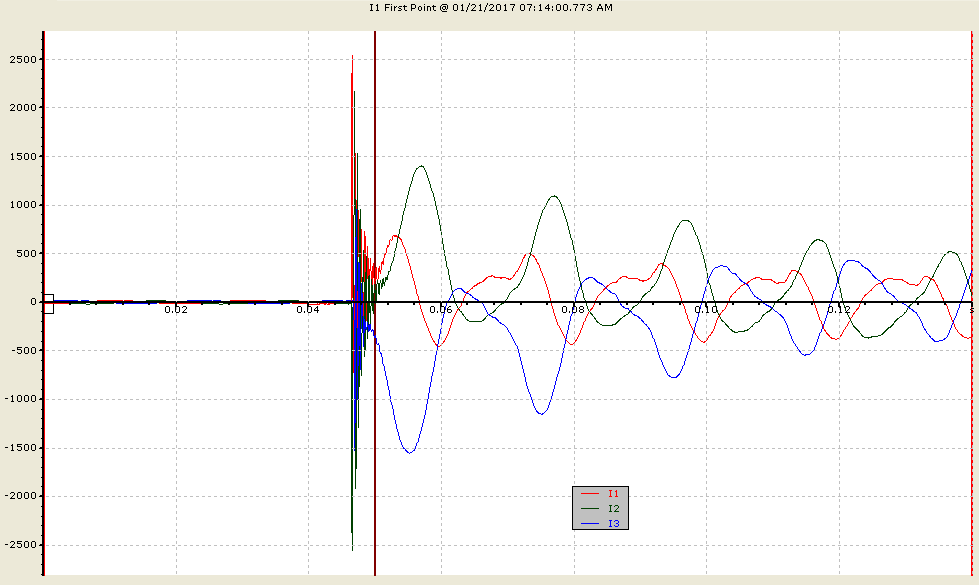Click the I1 red line legend swatch
Viewport: 979px width, 585px height.
590,494
